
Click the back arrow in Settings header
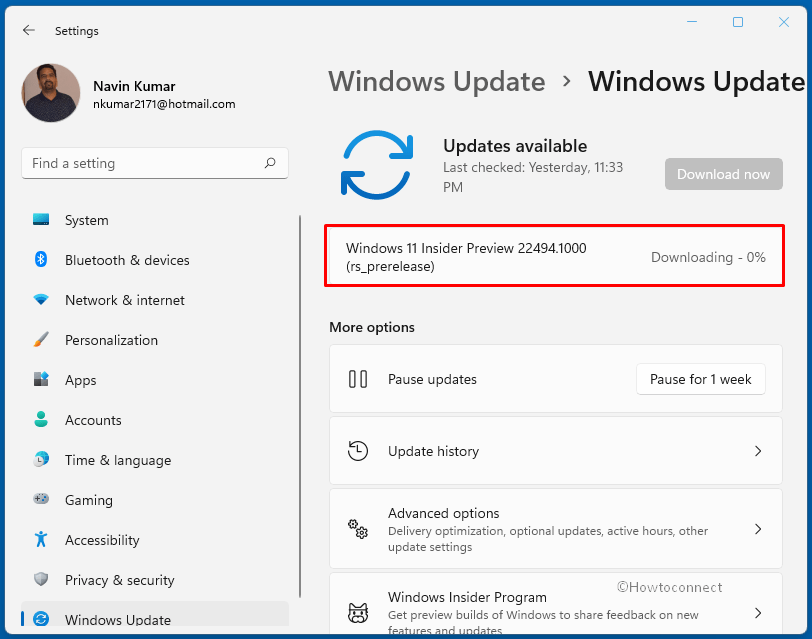tap(29, 30)
